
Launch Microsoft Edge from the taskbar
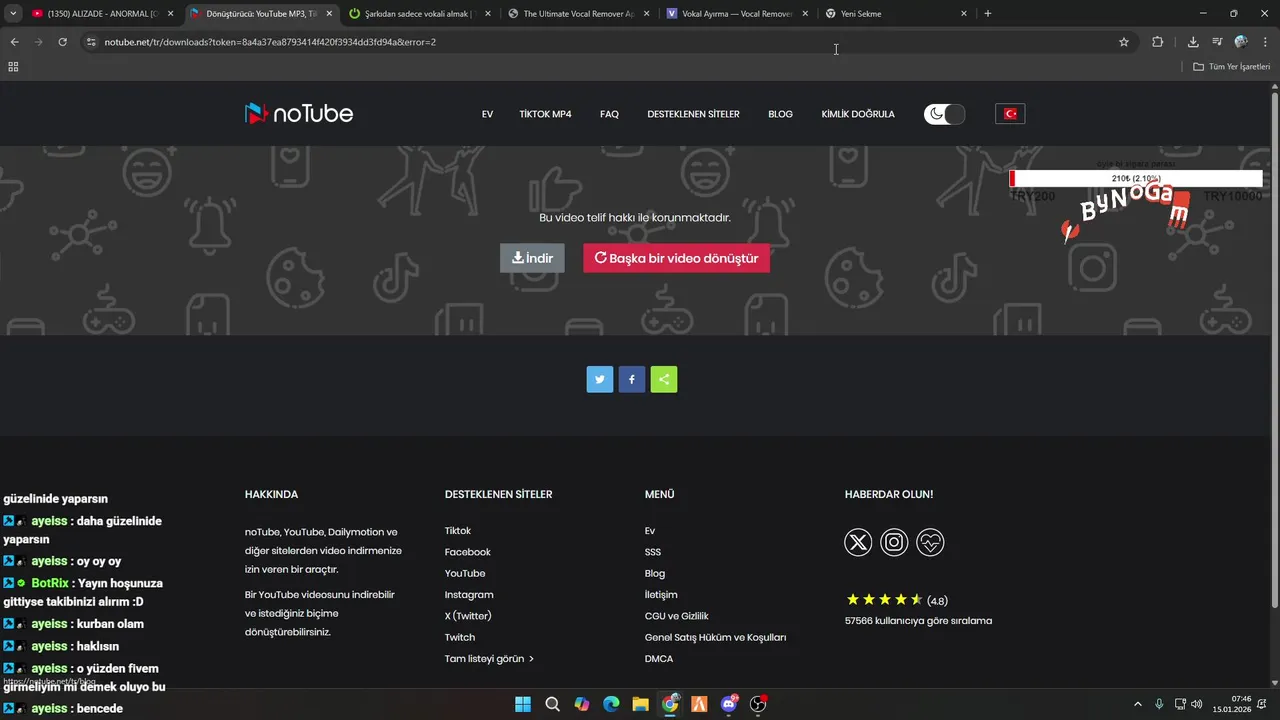pos(611,704)
